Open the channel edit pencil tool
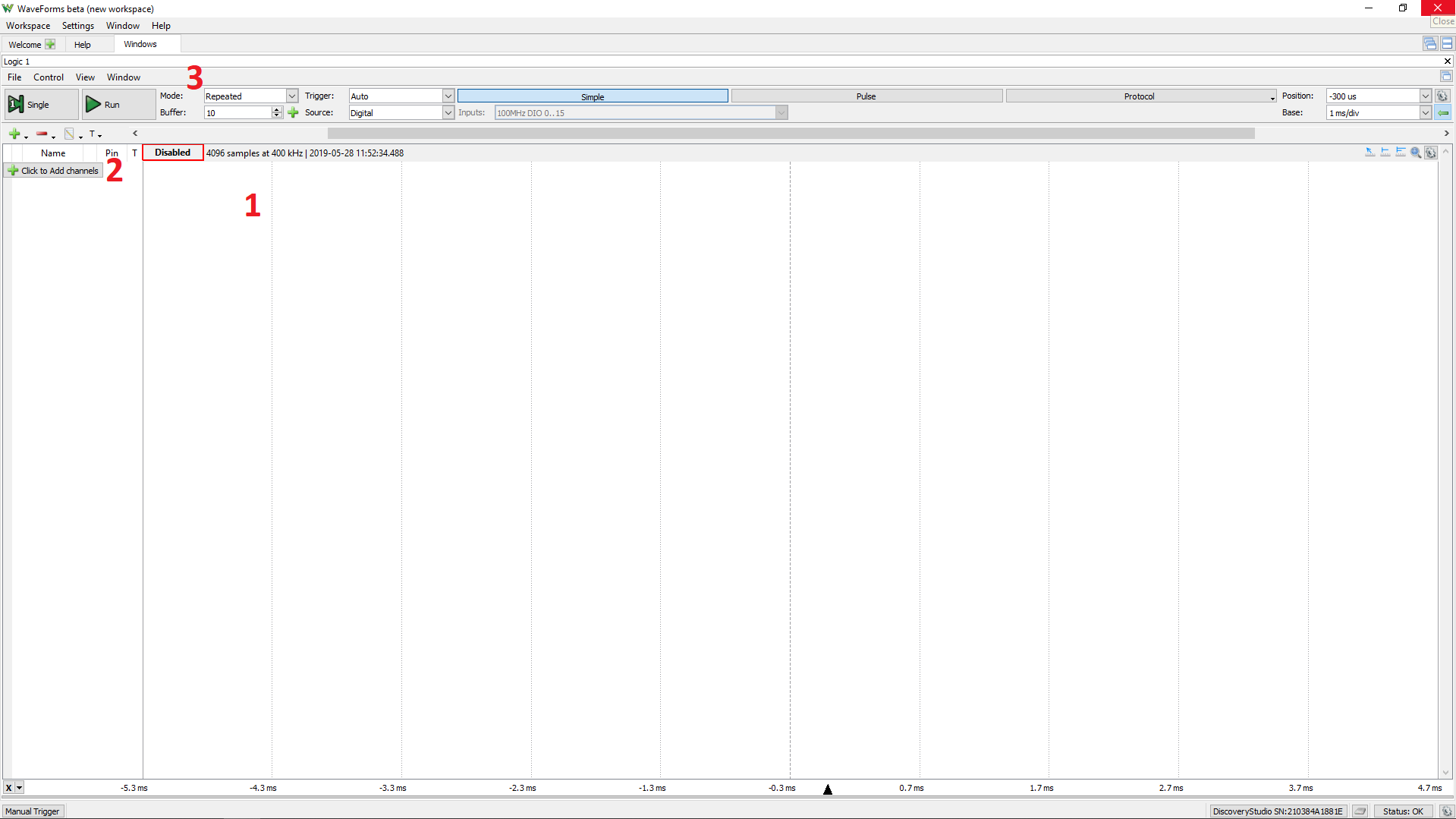 pos(69,134)
